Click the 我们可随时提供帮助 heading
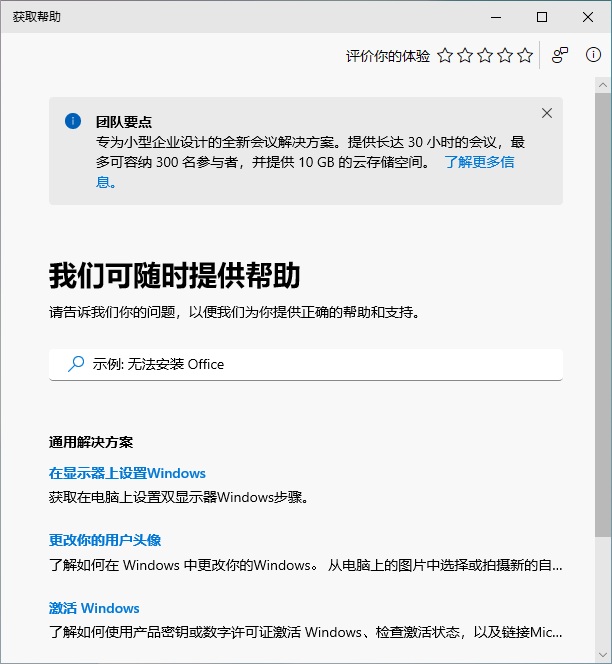612x664 pixels. [x=174, y=276]
